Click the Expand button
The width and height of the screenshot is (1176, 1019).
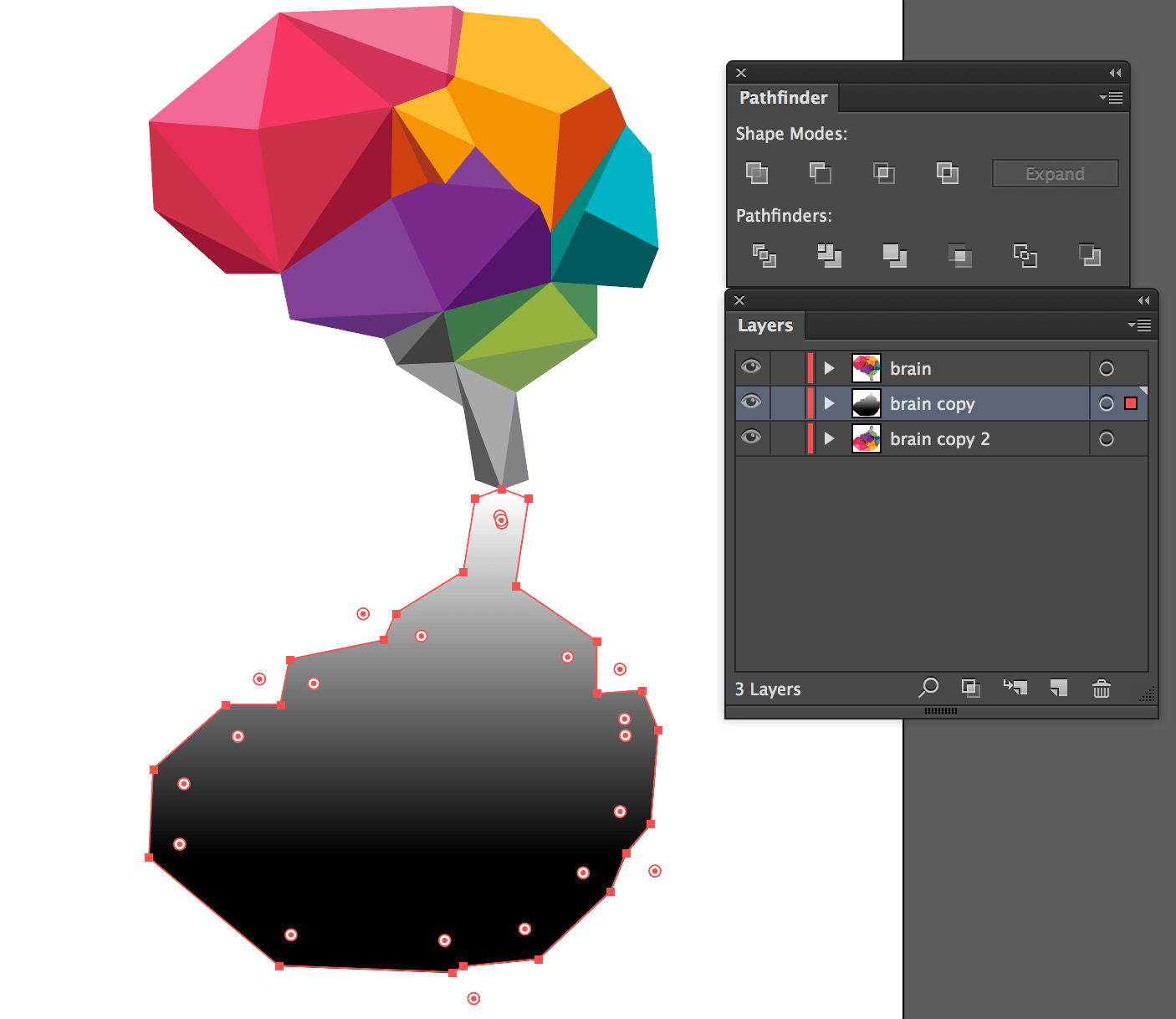[1055, 173]
